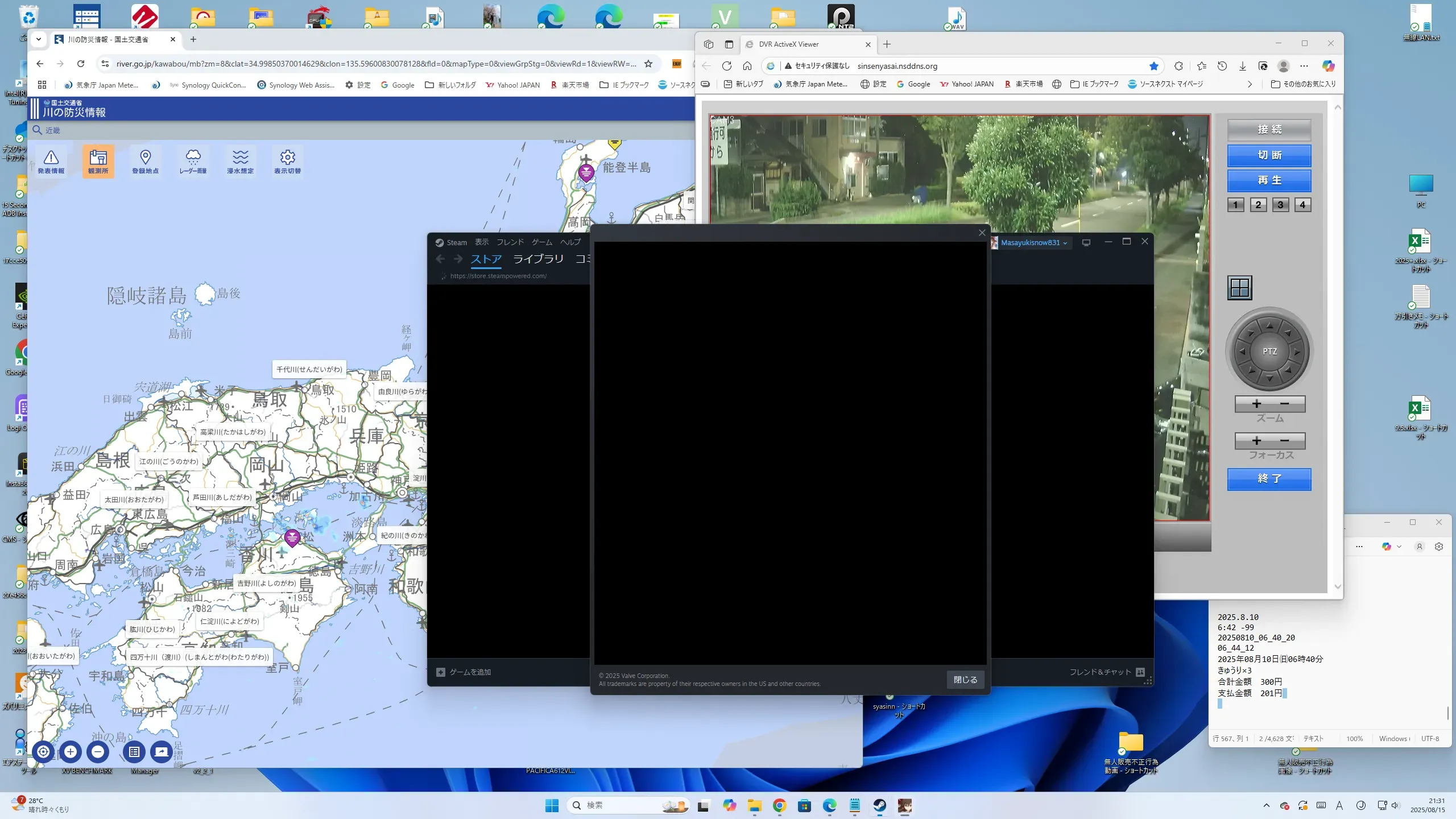Expand Edge favorites bar overflow chevron
This screenshot has width=1456, height=819.
[1250, 84]
